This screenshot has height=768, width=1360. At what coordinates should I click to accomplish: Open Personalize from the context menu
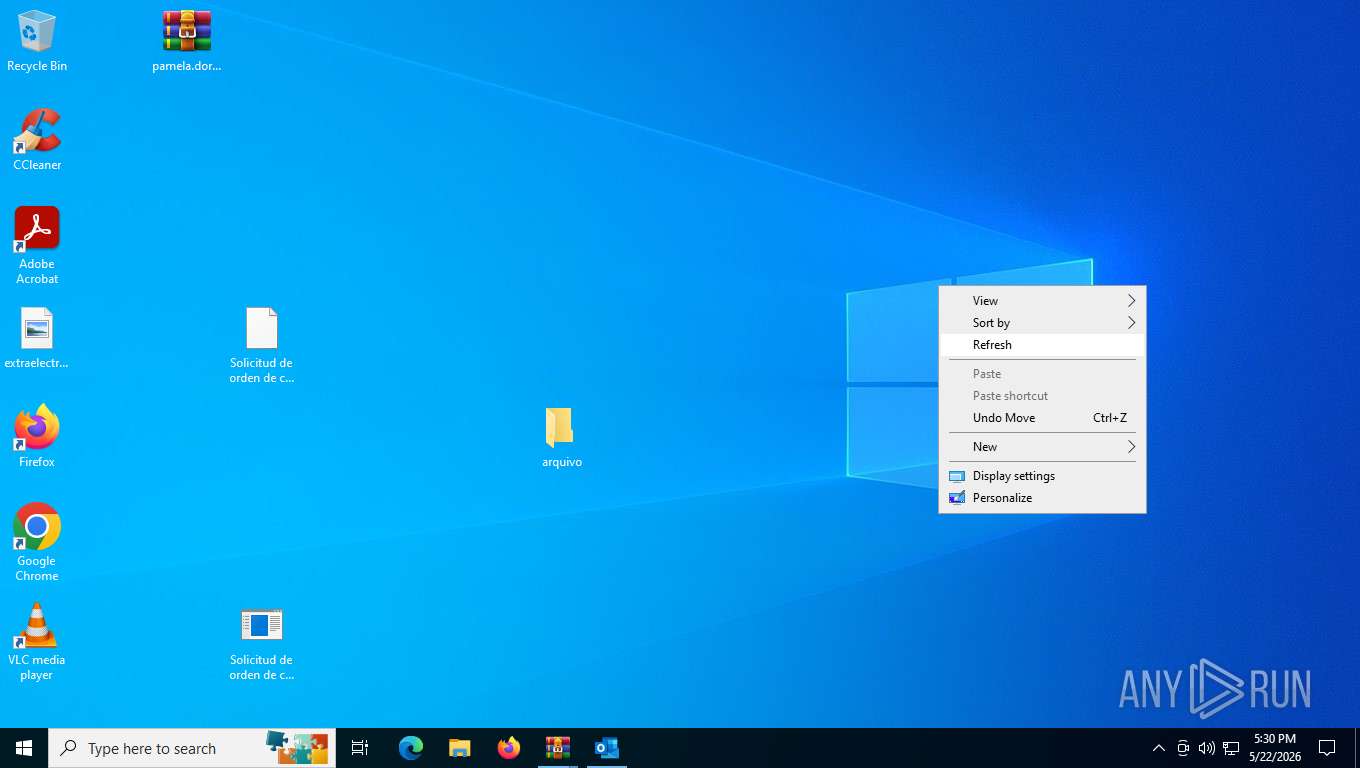[1042, 498]
